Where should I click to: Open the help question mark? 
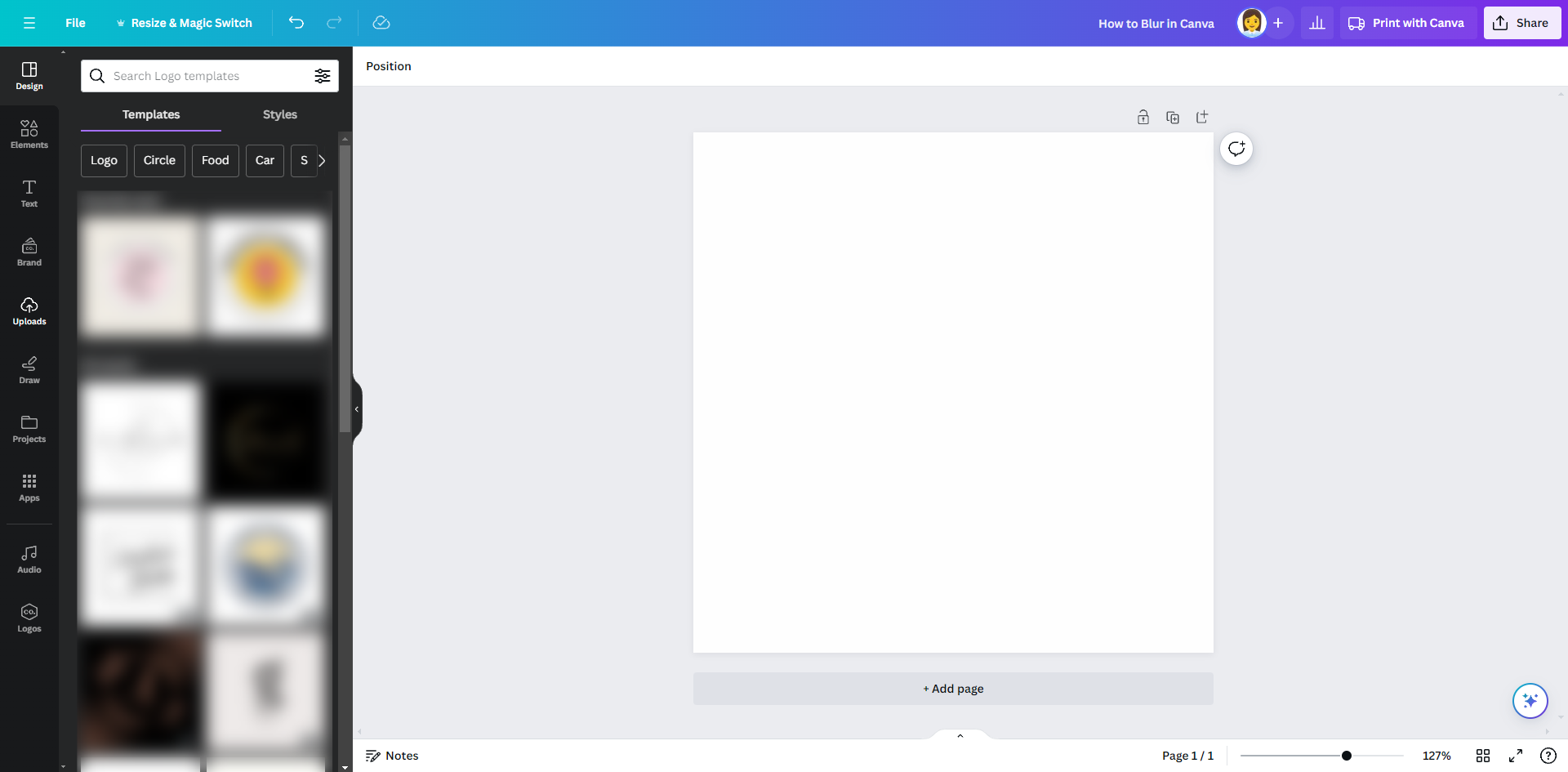click(1548, 756)
